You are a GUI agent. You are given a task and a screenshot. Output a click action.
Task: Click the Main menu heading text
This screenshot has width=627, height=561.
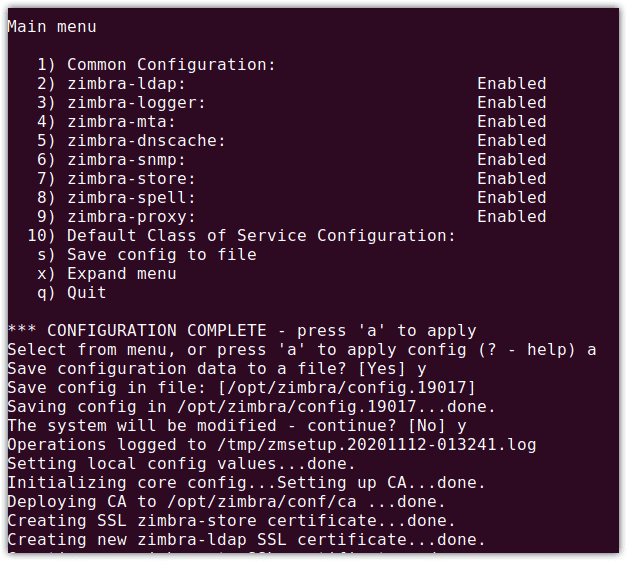coord(52,27)
